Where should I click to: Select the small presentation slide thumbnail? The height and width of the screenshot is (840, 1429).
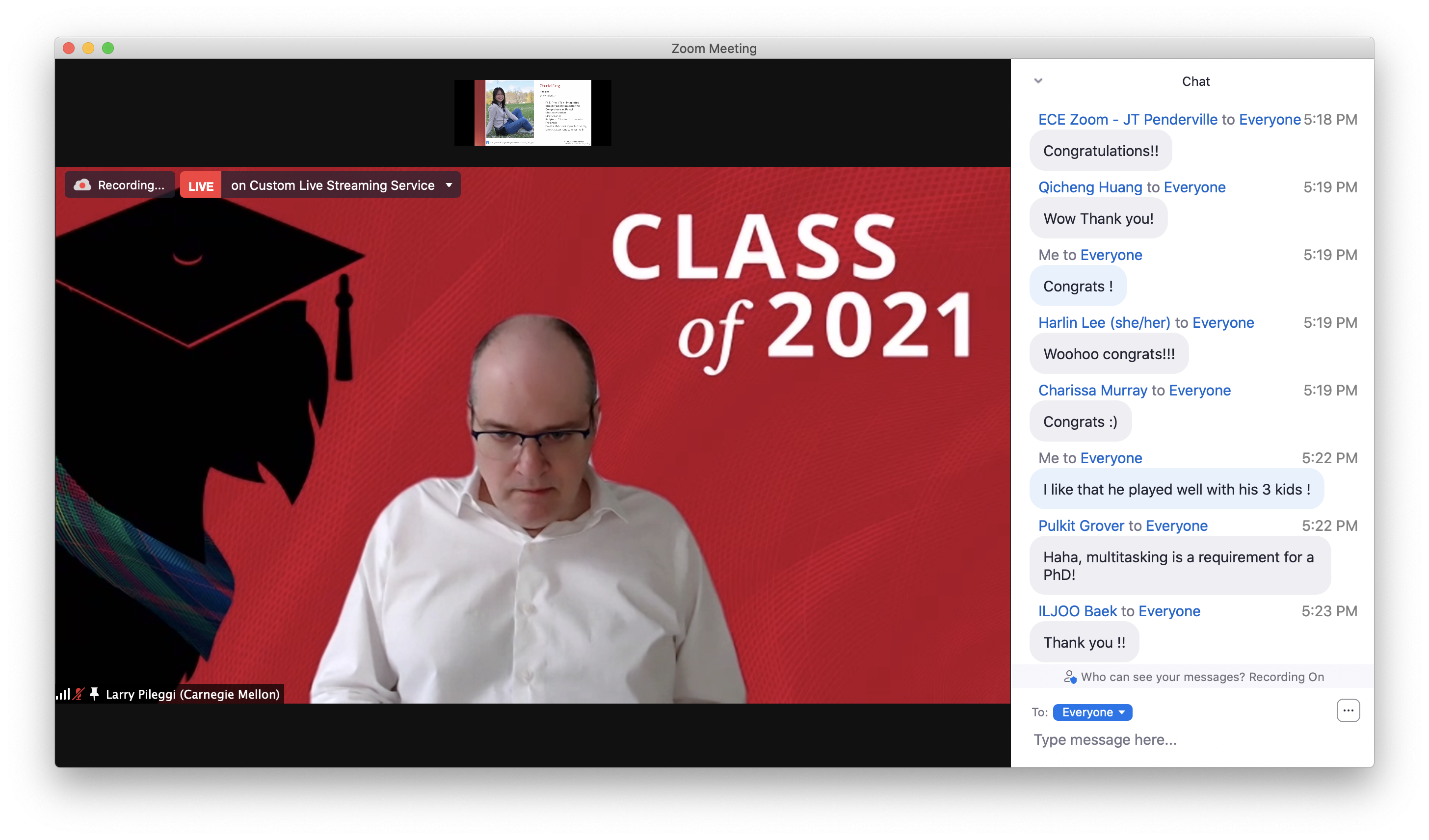(x=532, y=112)
